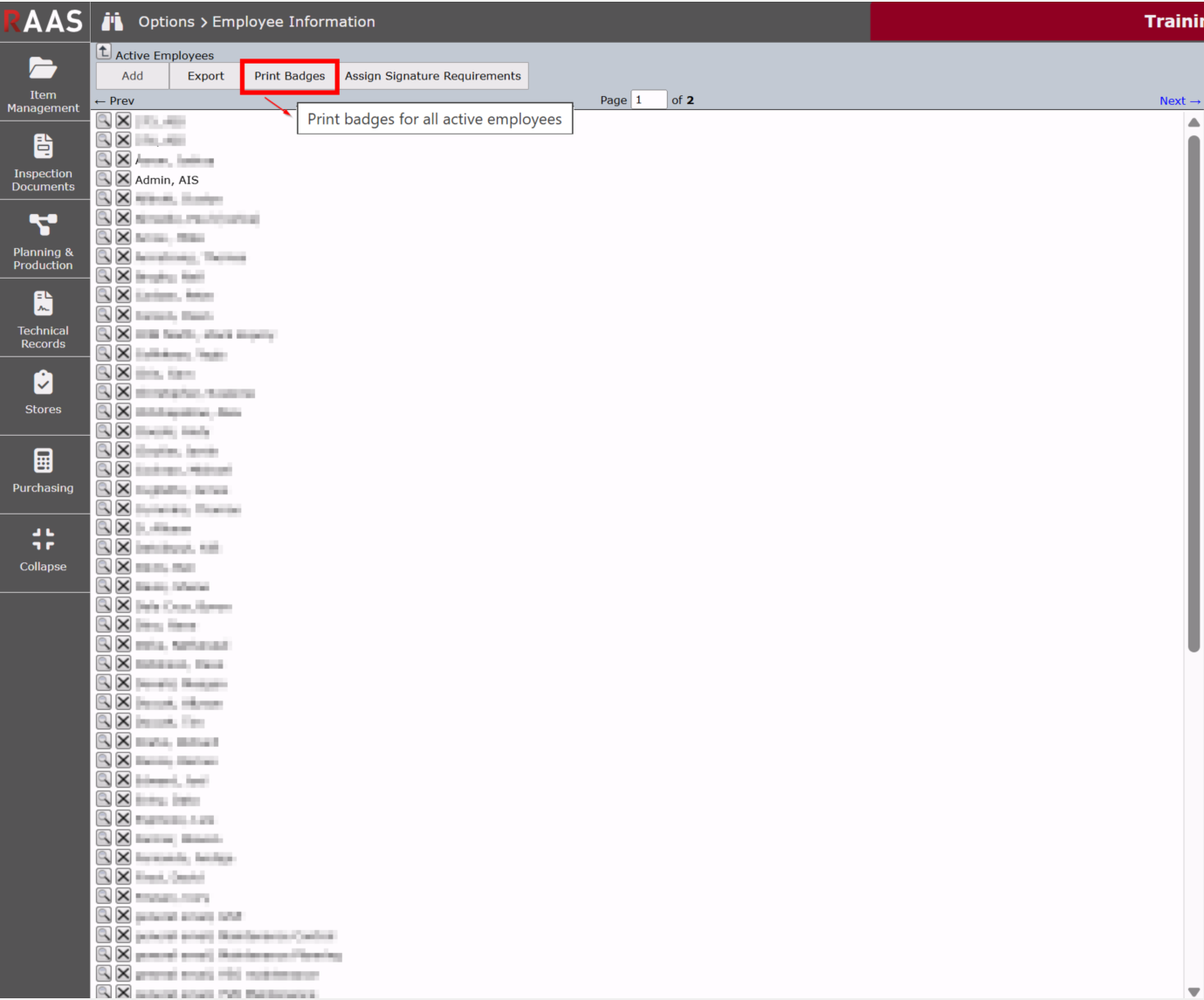Click the scrollbar down arrow
The width and height of the screenshot is (1204, 1000).
[x=1194, y=991]
